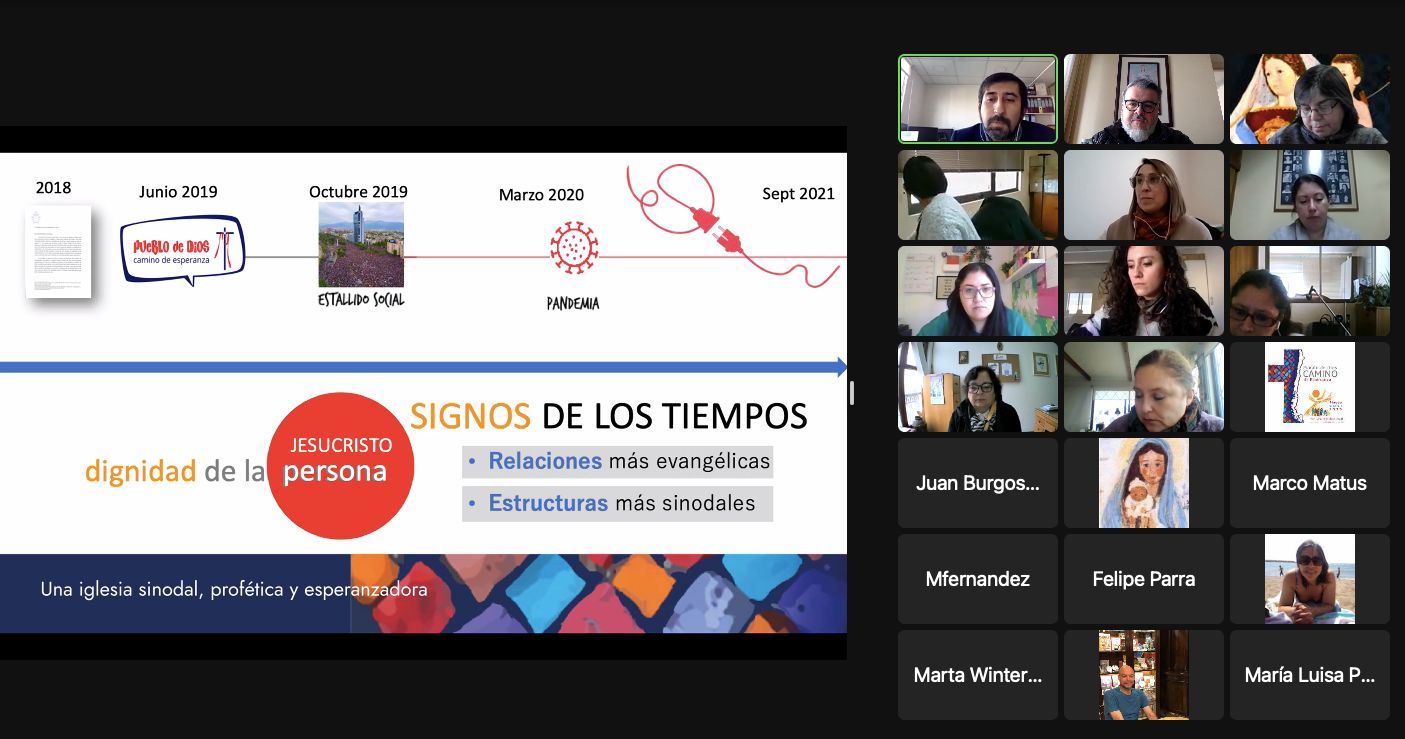Click the red Jesucristo persona circle
This screenshot has height=739, width=1405.
click(341, 465)
